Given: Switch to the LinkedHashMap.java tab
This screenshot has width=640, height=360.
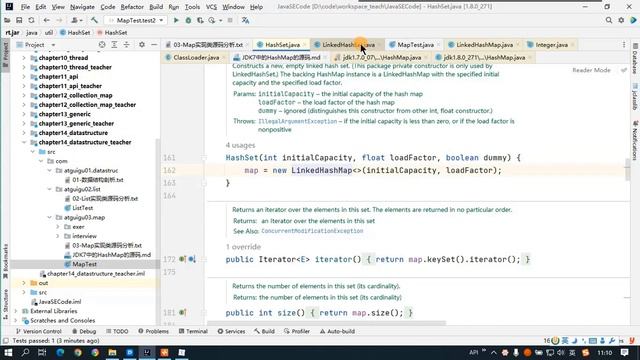Looking at the screenshot, I should tap(484, 45).
